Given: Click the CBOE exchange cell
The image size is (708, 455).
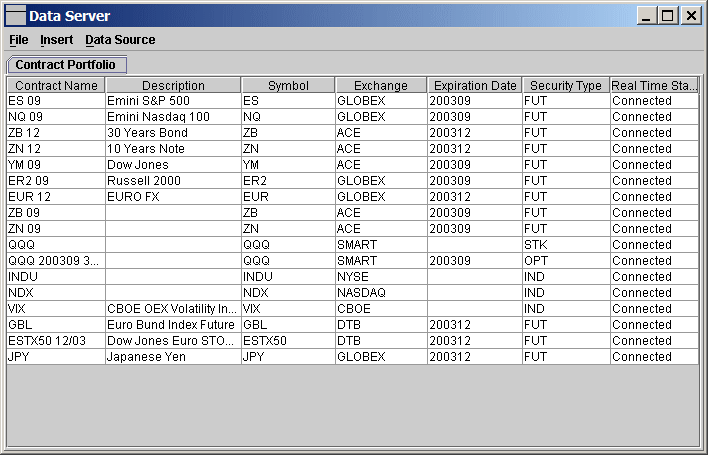Looking at the screenshot, I should (382, 309).
